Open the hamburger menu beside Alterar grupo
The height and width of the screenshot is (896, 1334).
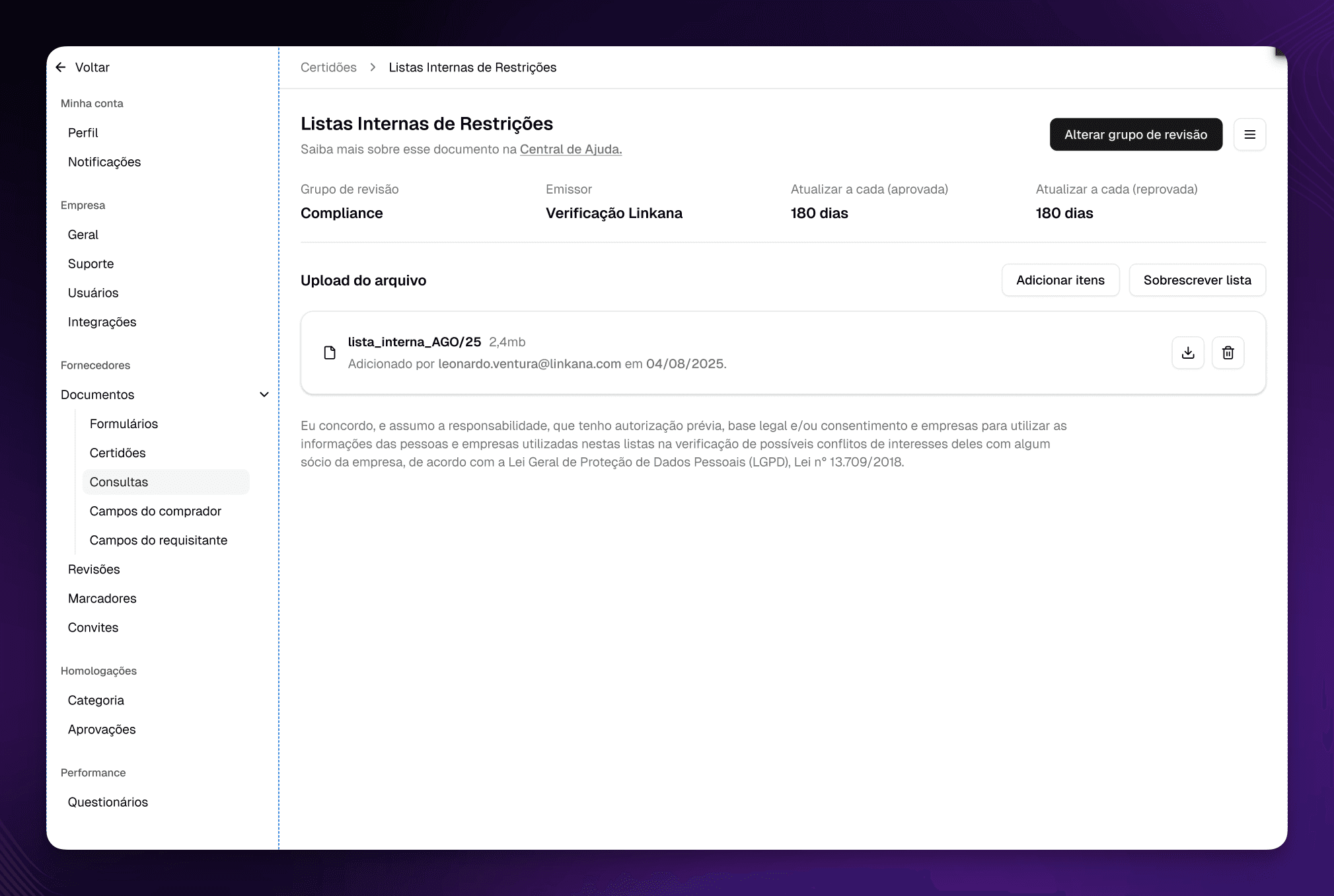point(1249,135)
